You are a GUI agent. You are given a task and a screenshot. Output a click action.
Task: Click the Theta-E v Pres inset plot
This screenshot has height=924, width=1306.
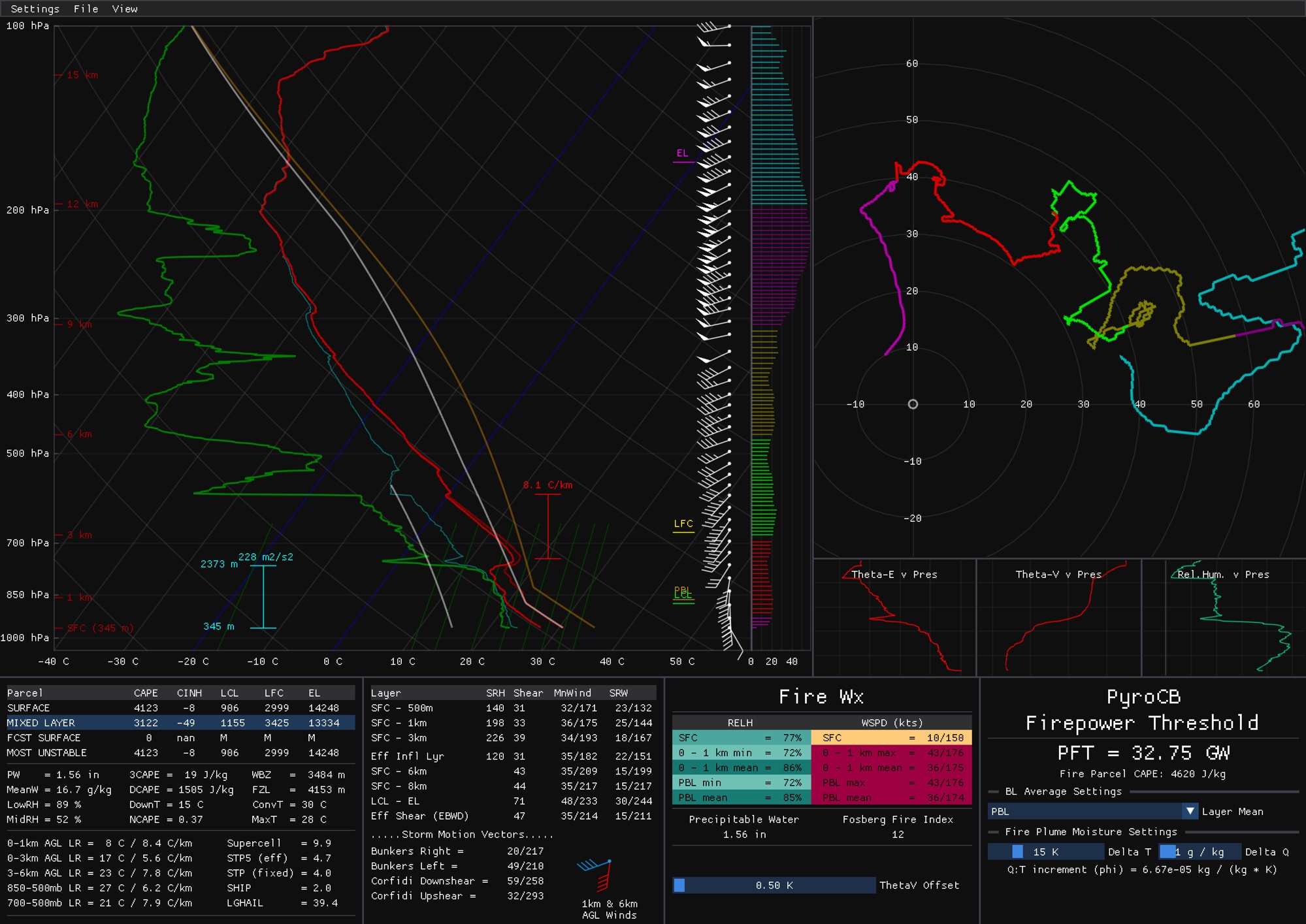894,617
